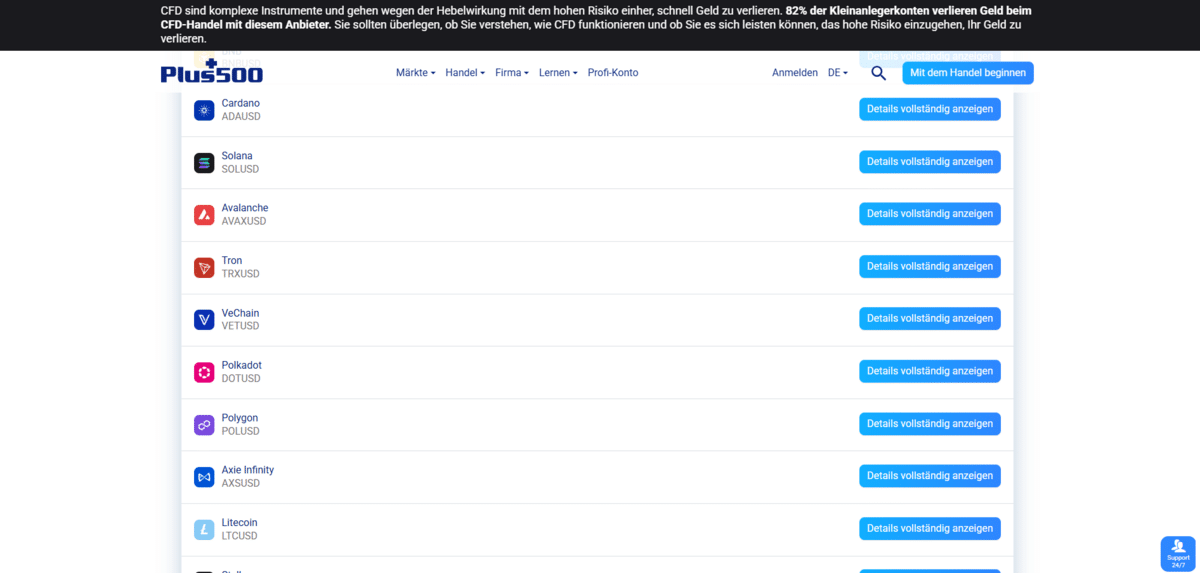Open the Profi-Konto page

(x=613, y=73)
